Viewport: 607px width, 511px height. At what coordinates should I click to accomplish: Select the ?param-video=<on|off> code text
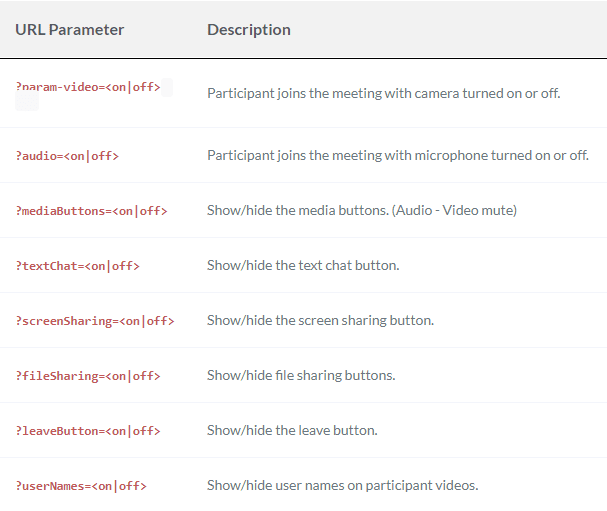pos(88,87)
